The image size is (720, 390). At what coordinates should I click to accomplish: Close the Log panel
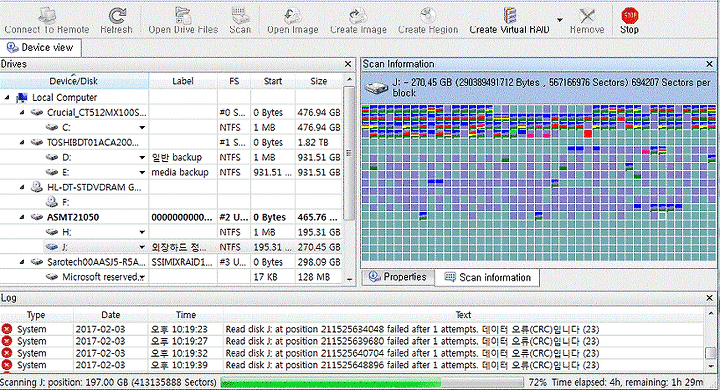710,298
